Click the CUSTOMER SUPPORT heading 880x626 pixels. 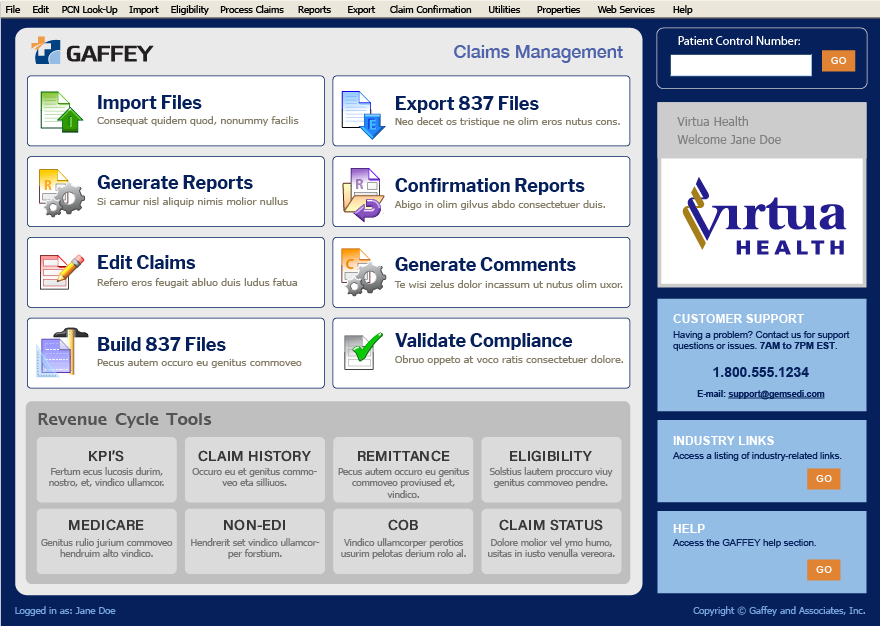click(738, 319)
